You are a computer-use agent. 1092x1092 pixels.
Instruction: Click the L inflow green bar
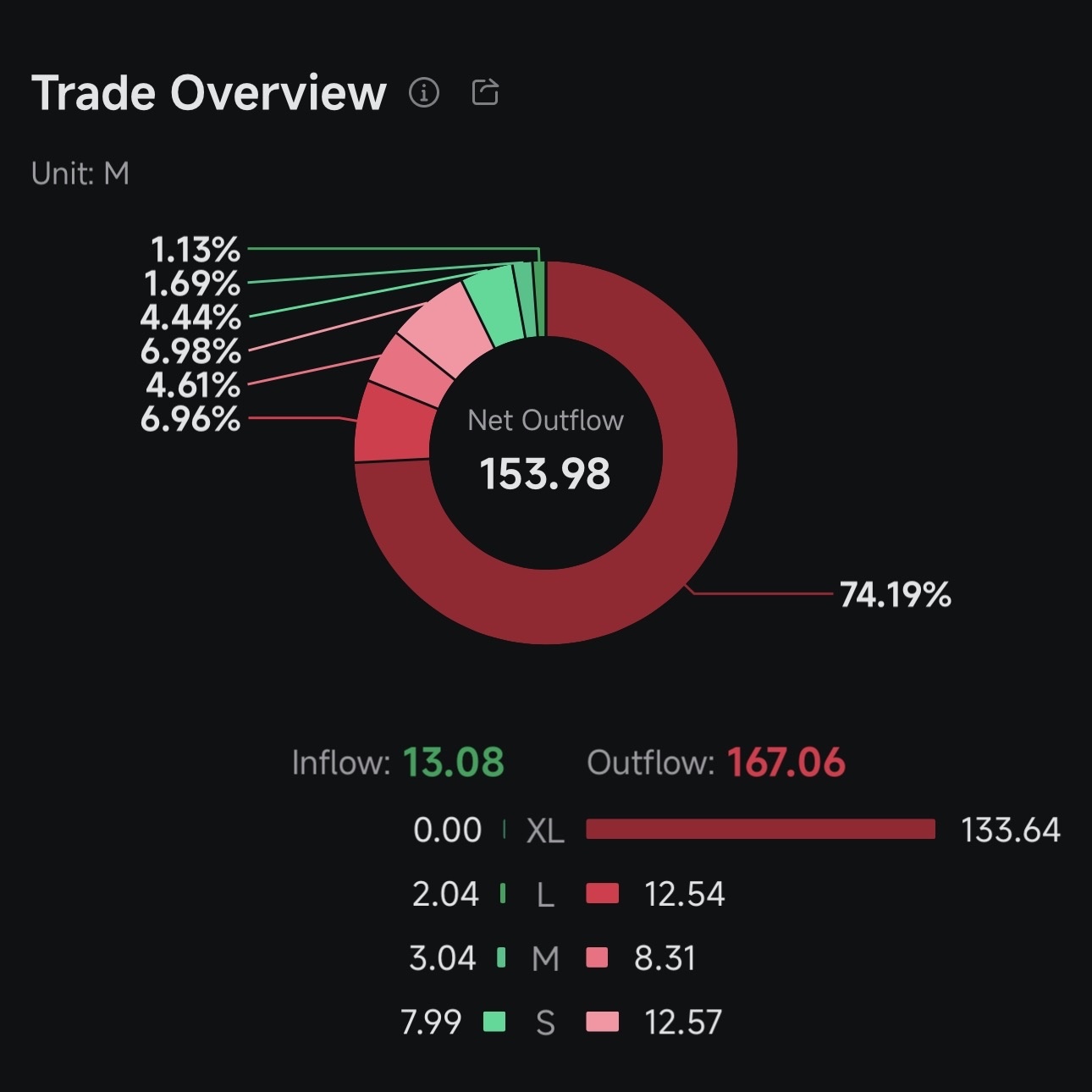coord(503,894)
